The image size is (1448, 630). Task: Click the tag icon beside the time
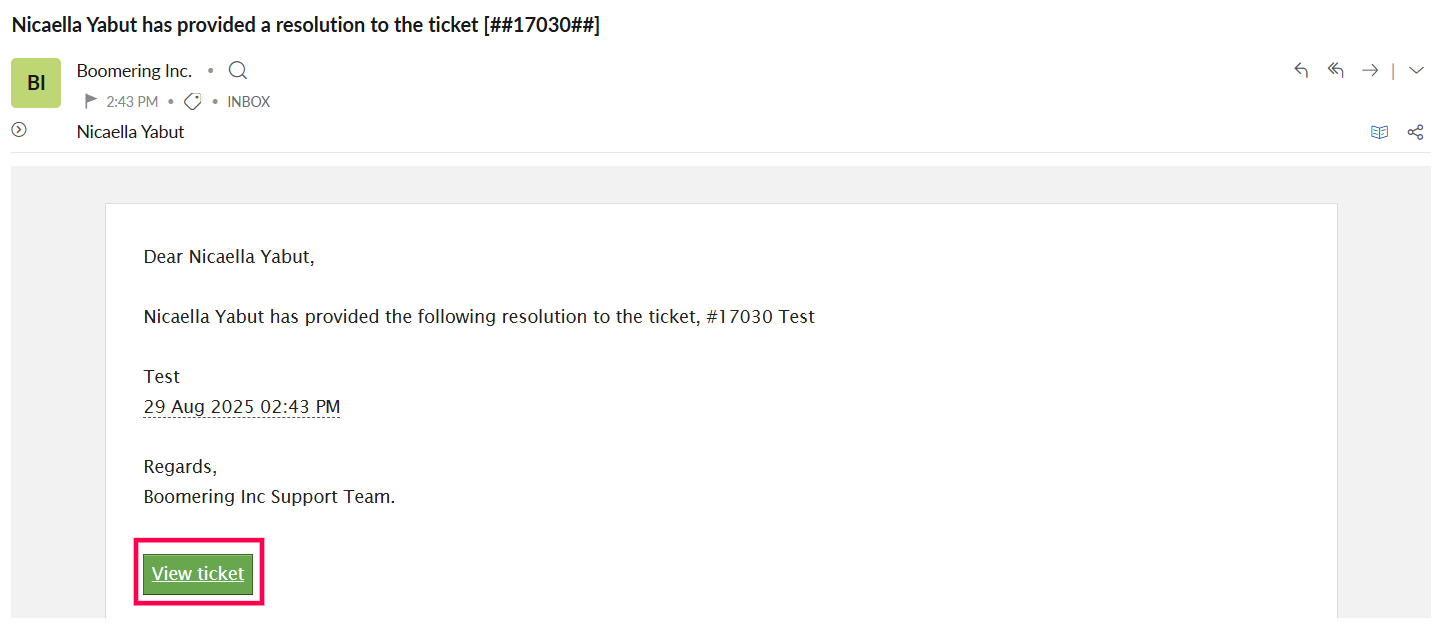(x=193, y=102)
